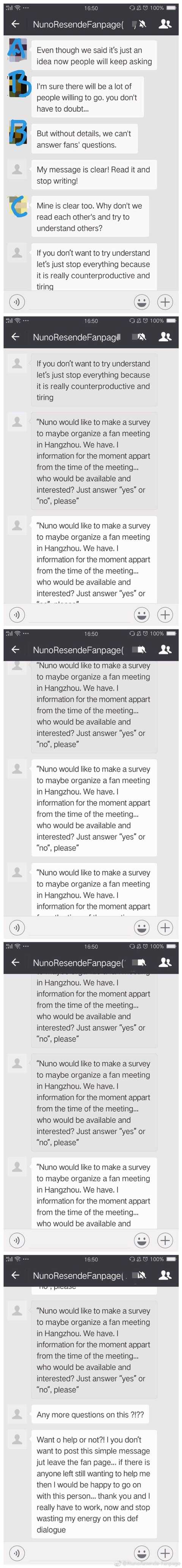Select "Even though we said it's just an idea" message
182x1568 pixels.
point(94,56)
